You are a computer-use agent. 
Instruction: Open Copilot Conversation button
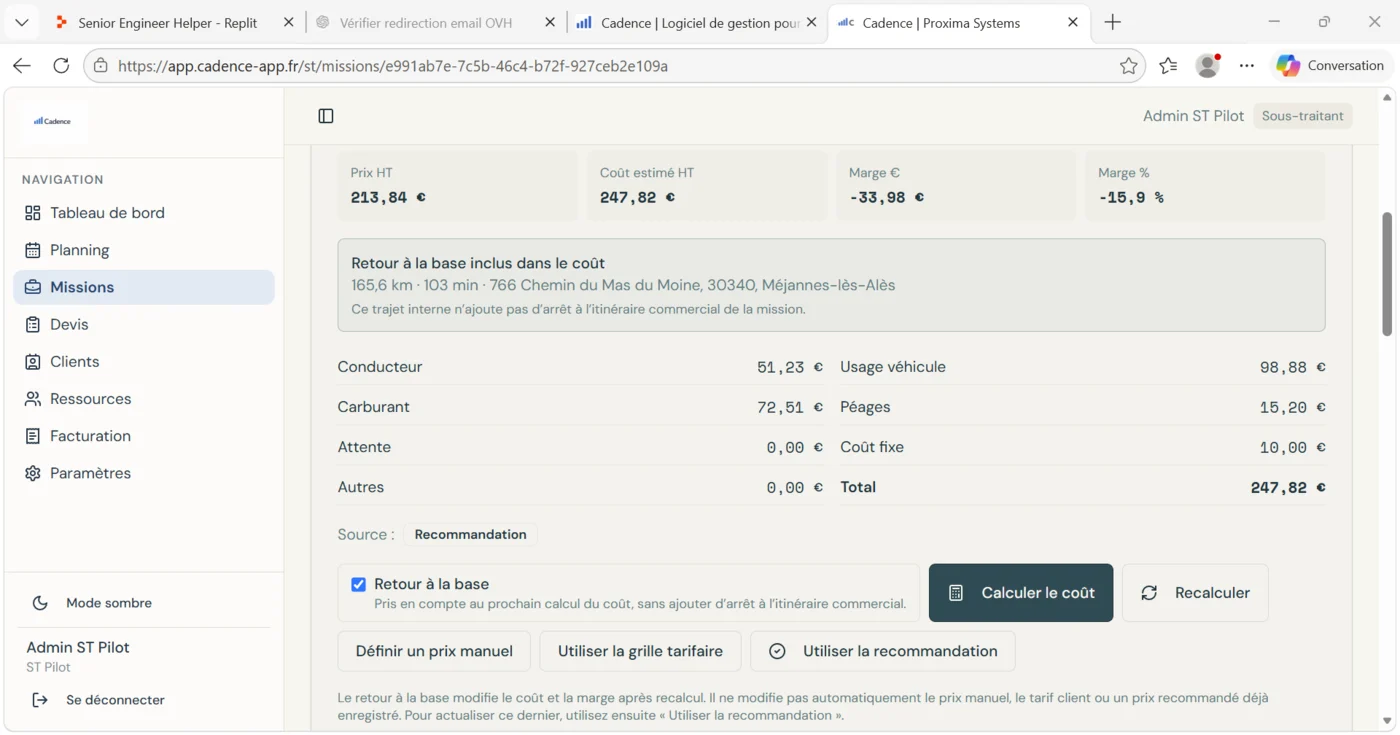point(1331,66)
